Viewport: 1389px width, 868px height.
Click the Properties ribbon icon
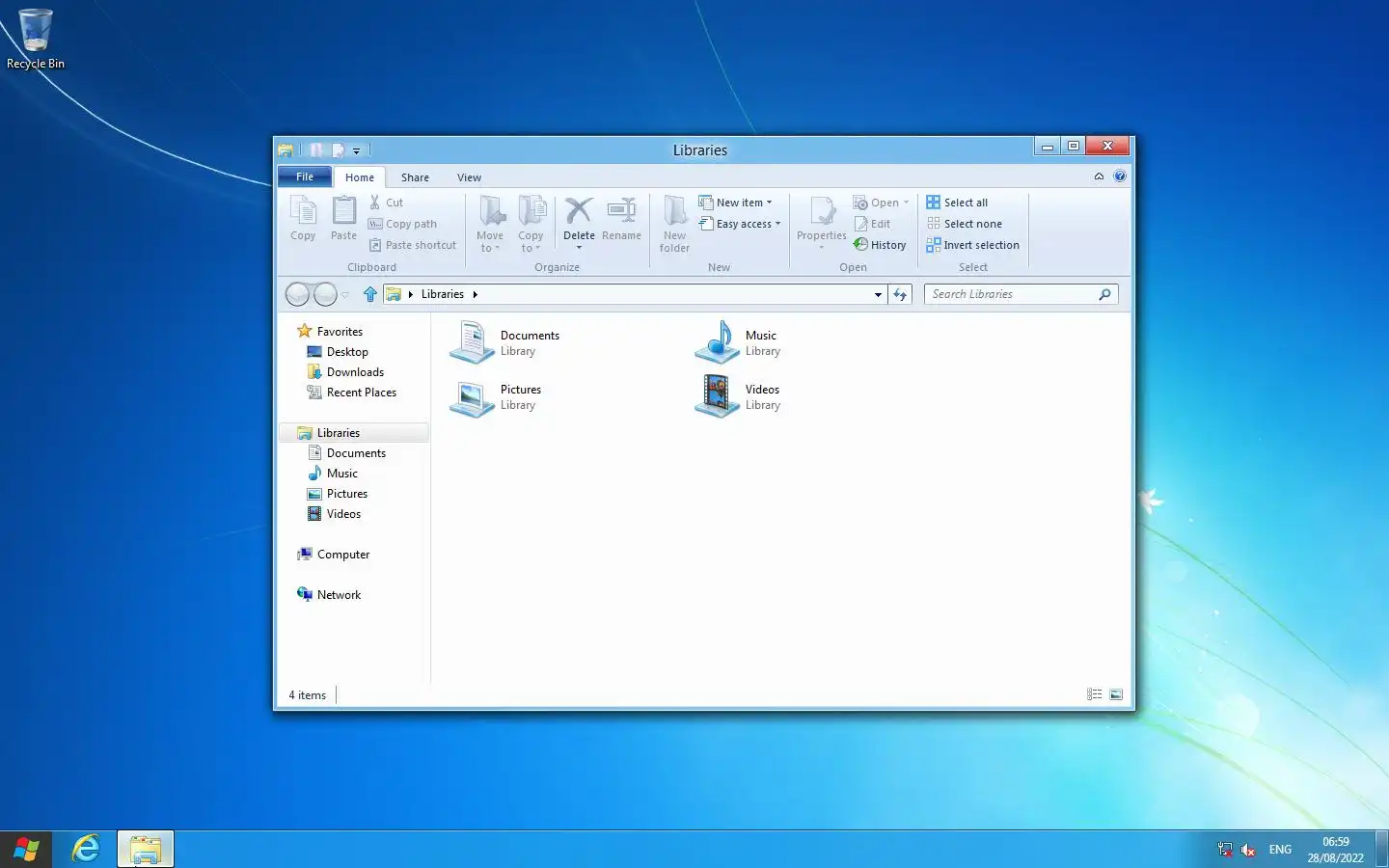point(822,210)
